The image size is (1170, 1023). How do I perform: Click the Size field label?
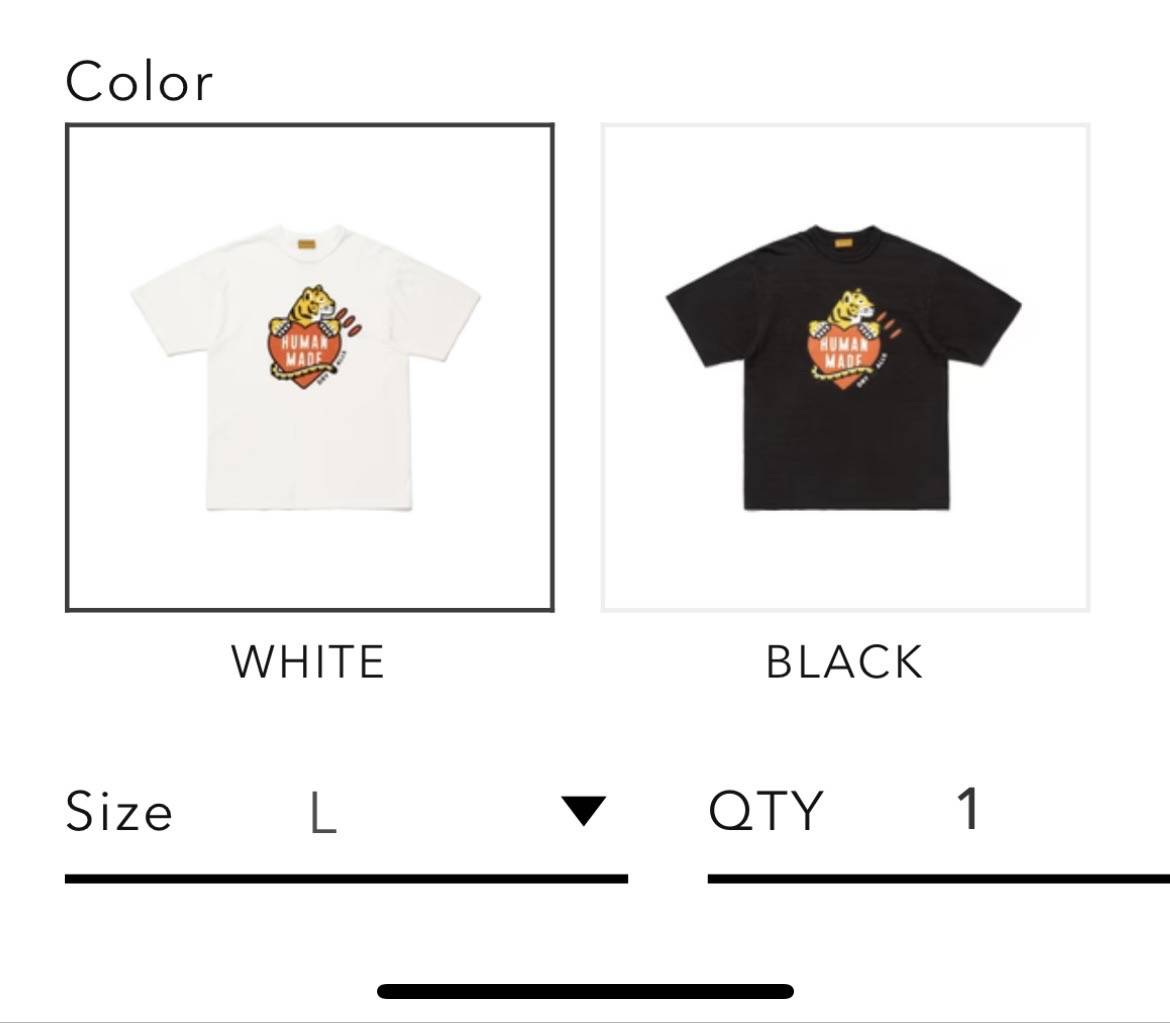tap(119, 811)
